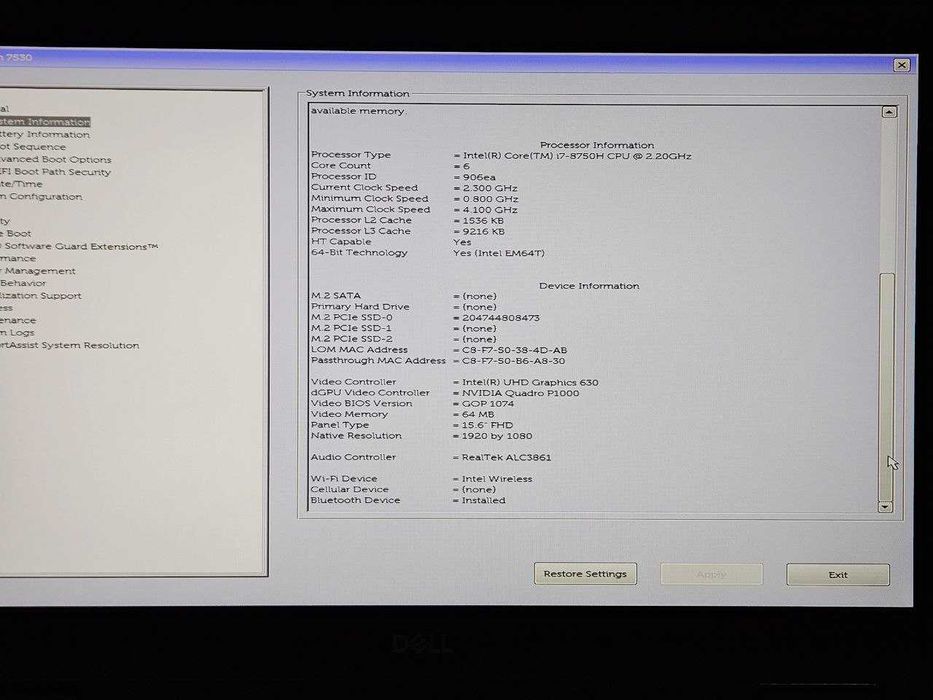This screenshot has height=700, width=933.
Task: Click the Audio Controller RealTek row
Action: 431,457
